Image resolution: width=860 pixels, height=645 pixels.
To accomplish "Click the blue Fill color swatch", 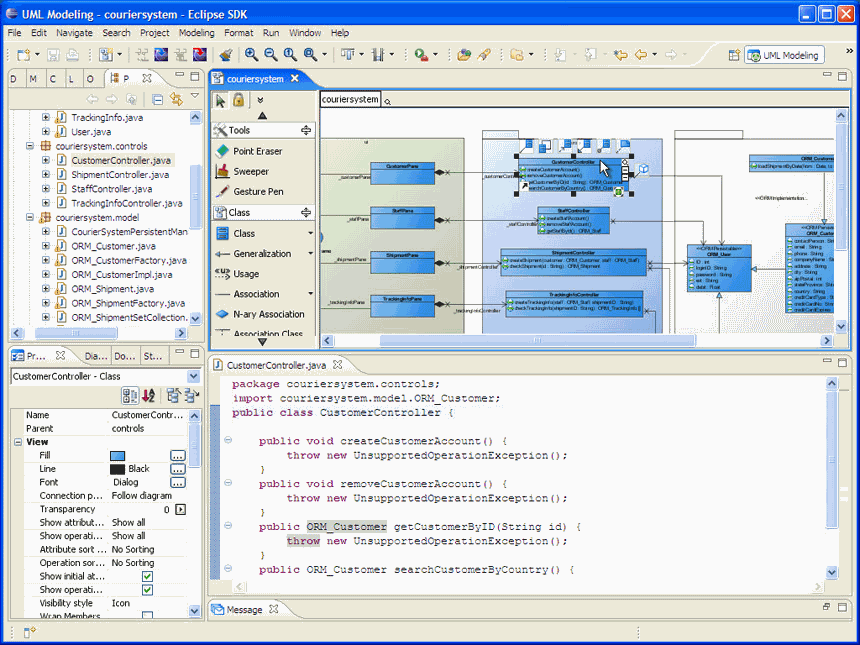I will tap(118, 457).
